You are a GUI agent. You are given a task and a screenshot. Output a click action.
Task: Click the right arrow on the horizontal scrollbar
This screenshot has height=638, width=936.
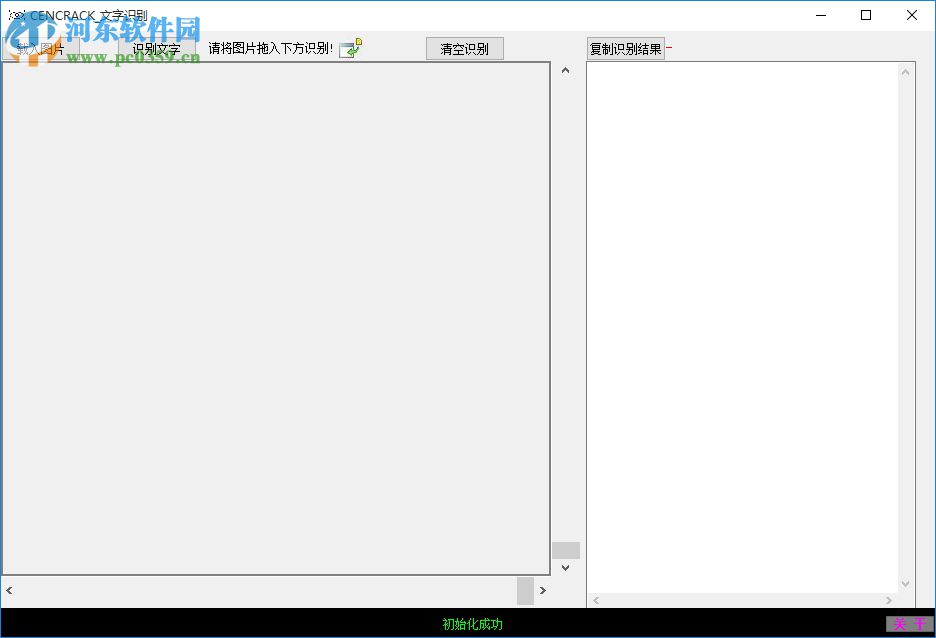(x=543, y=590)
